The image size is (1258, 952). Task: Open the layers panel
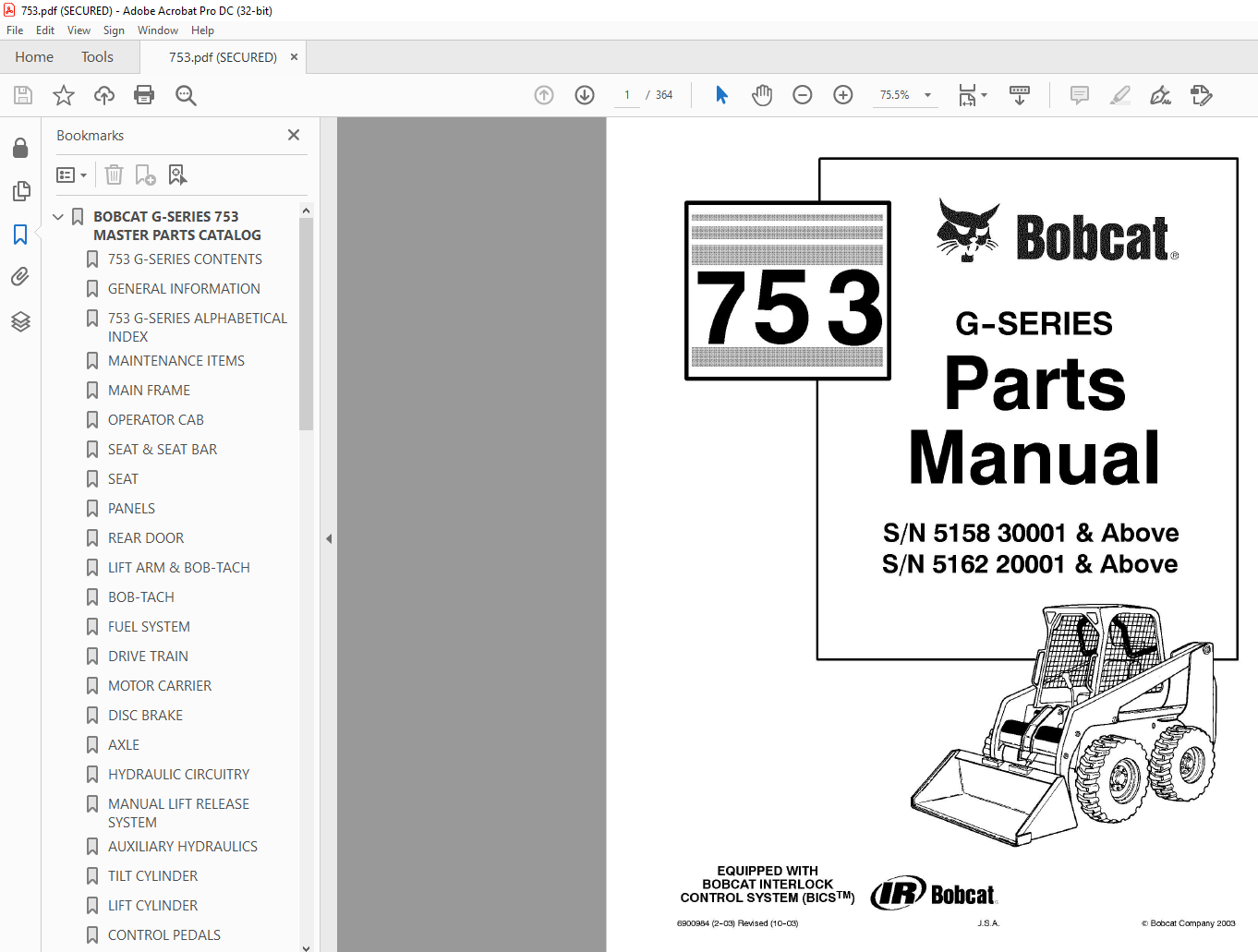point(20,320)
